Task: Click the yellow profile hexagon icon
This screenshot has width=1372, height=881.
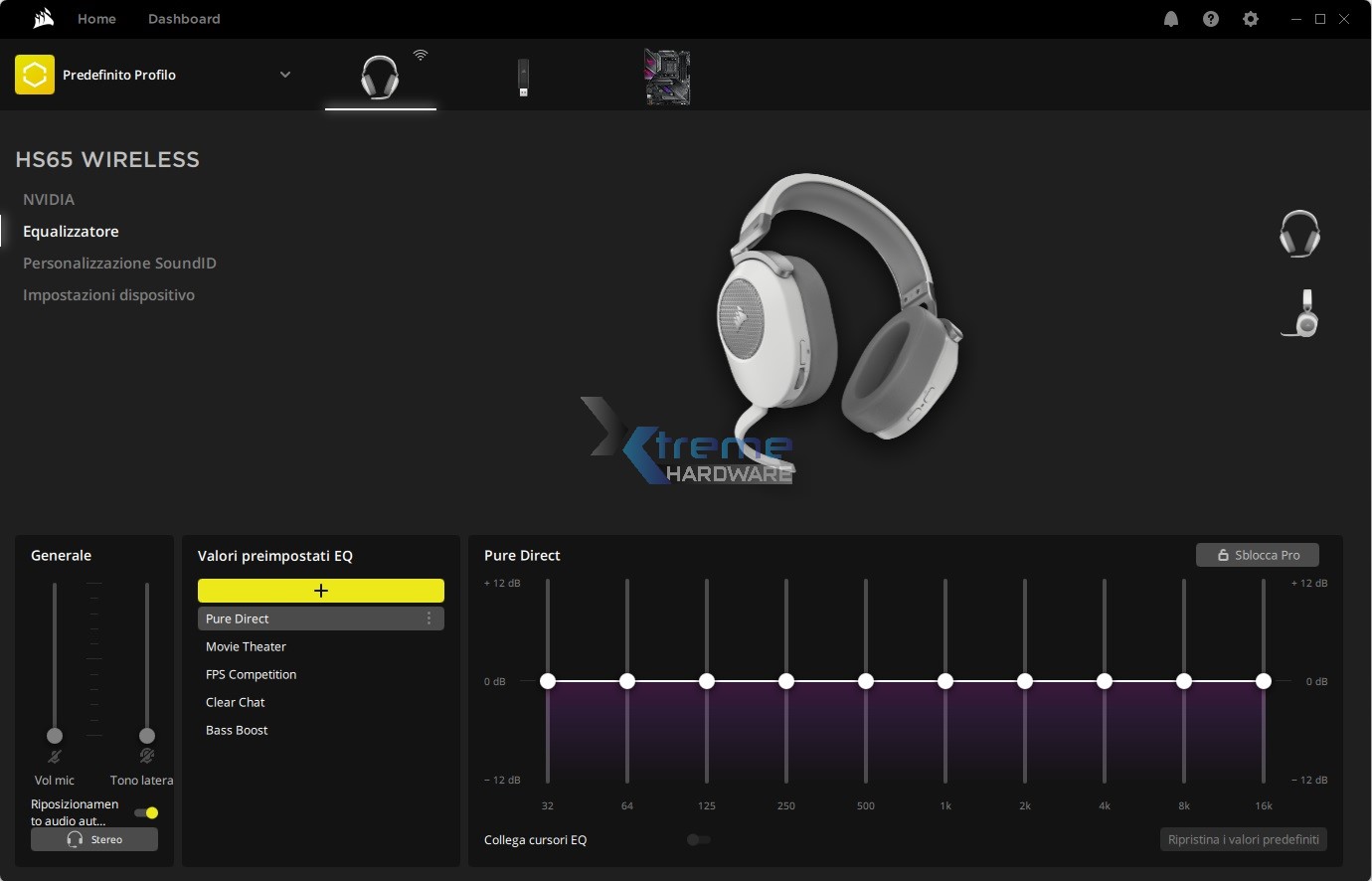Action: (35, 75)
